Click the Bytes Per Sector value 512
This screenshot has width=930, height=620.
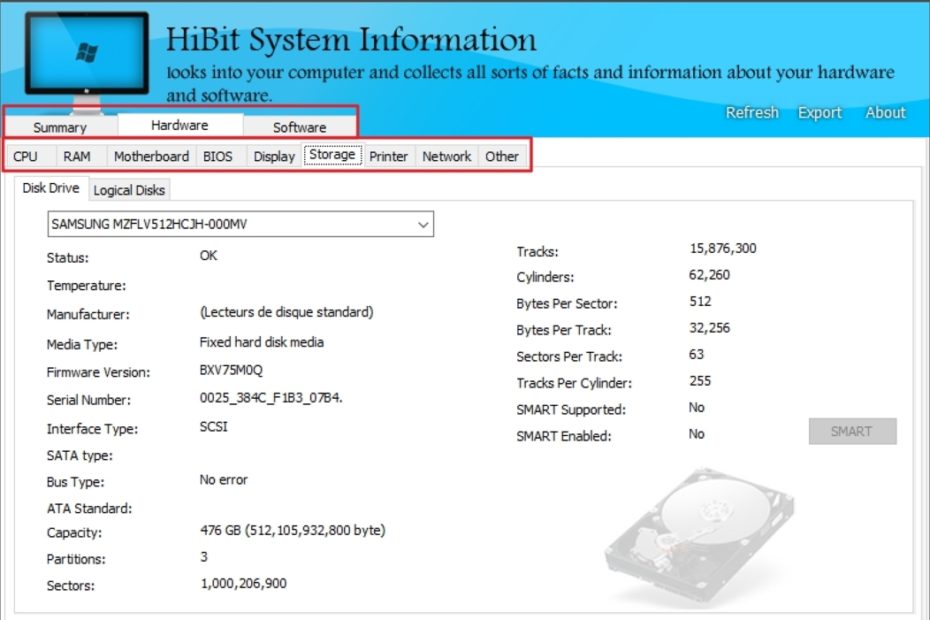tap(700, 301)
